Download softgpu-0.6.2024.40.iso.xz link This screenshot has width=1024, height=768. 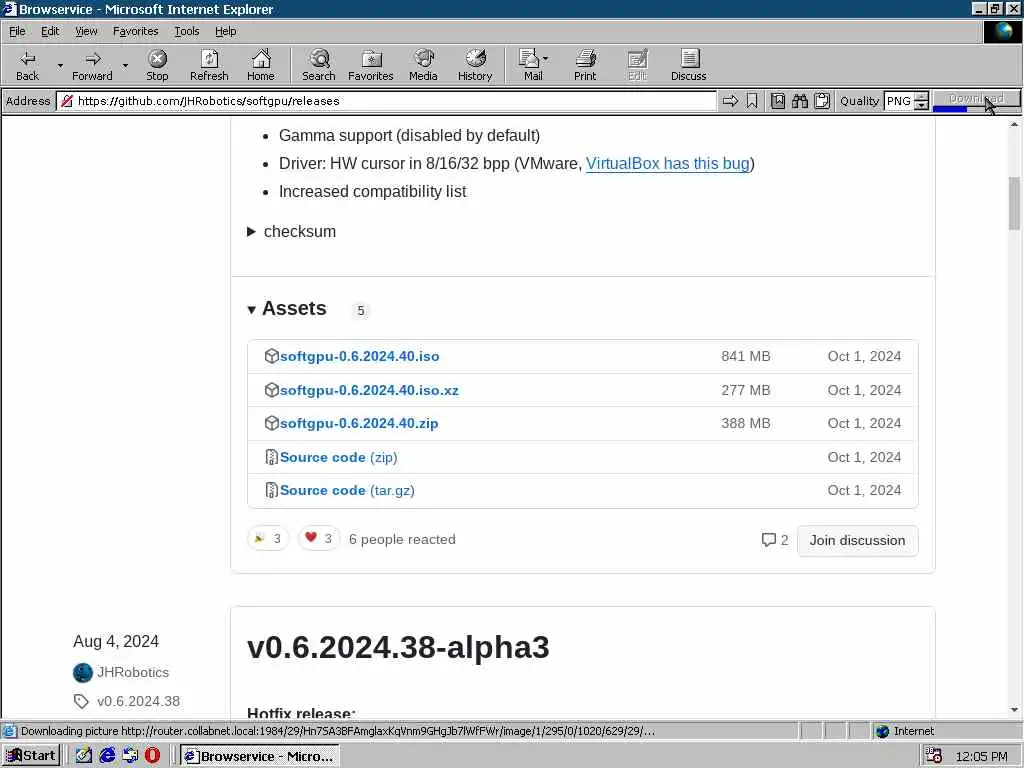369,390
